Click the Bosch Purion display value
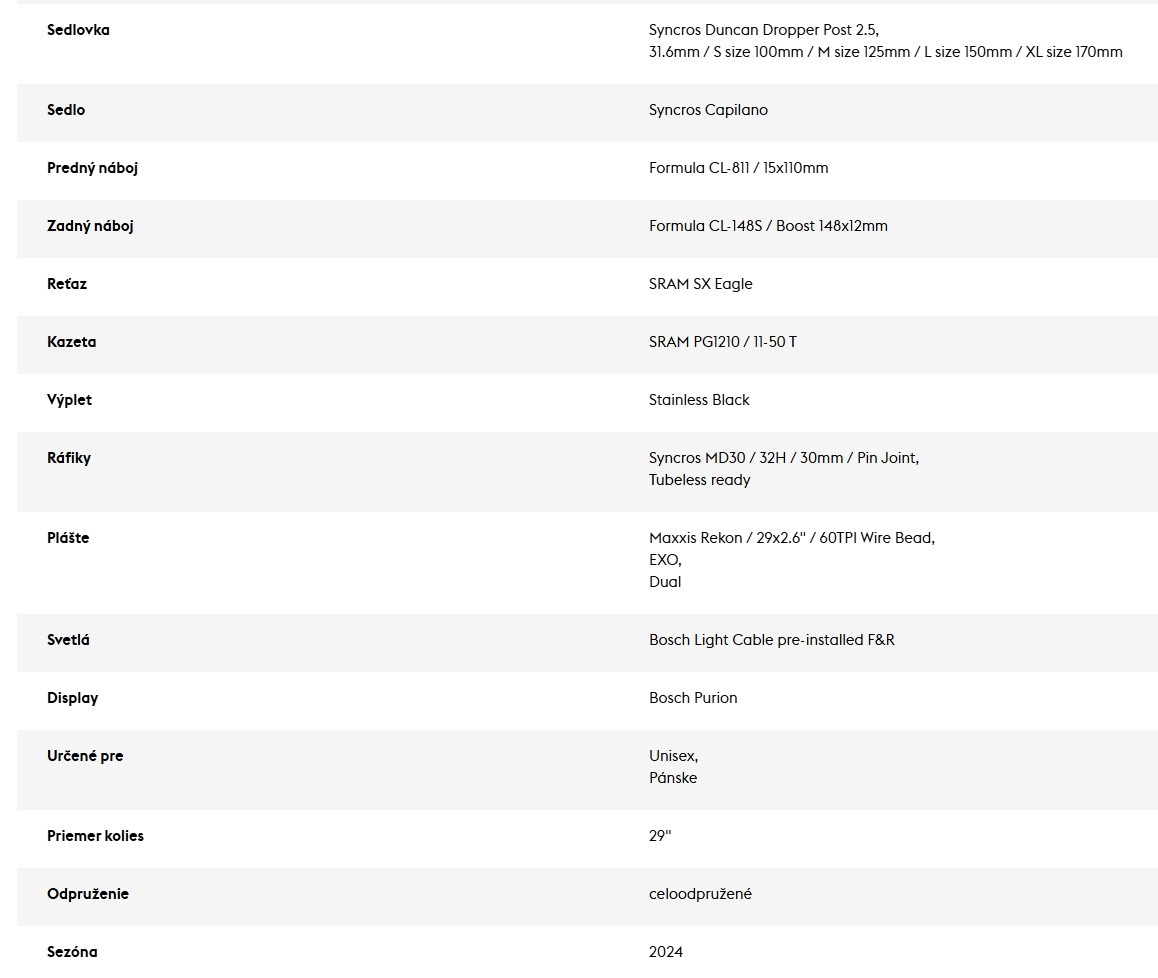 pos(693,698)
